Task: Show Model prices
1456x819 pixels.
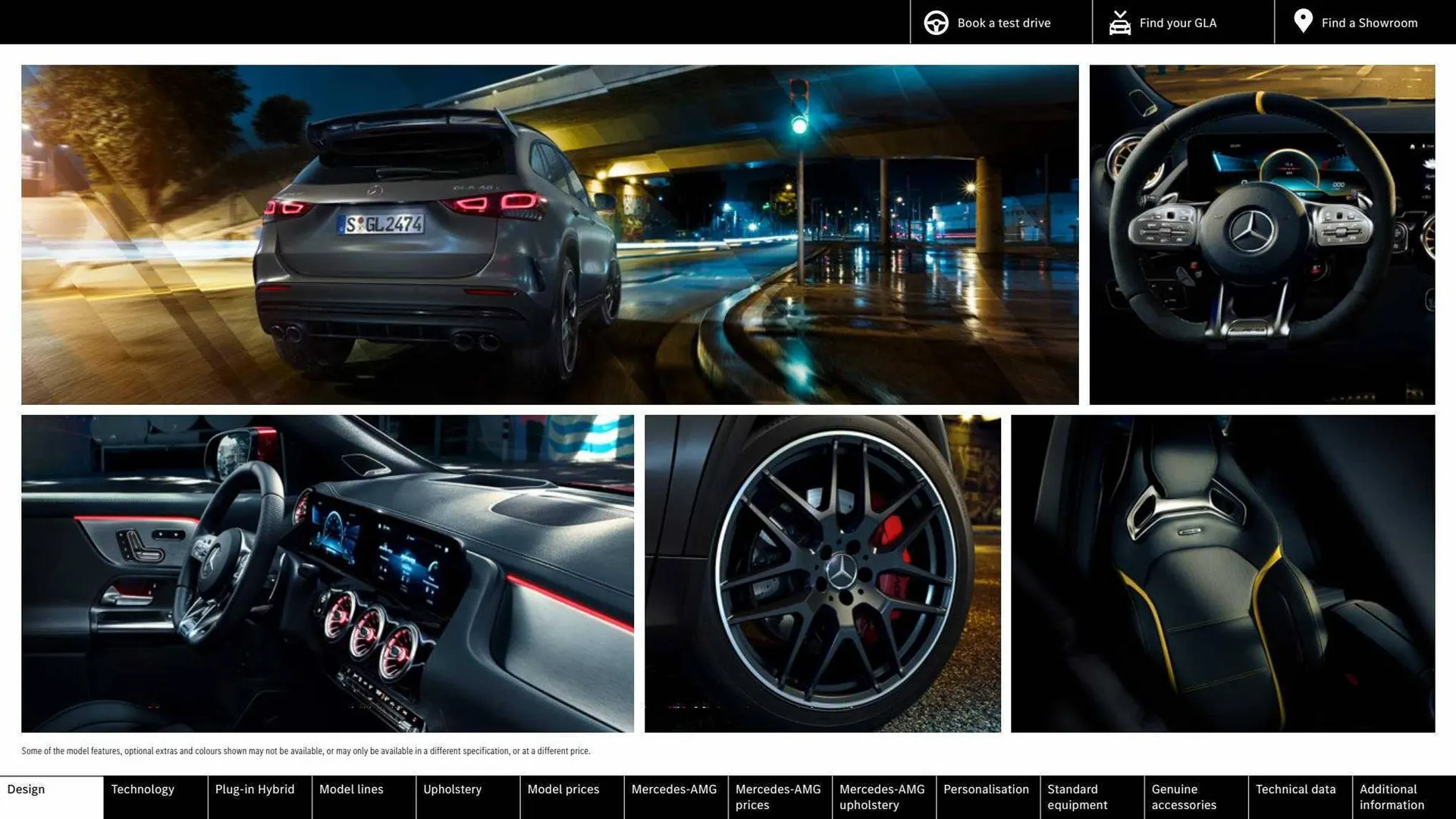Action: 563,789
